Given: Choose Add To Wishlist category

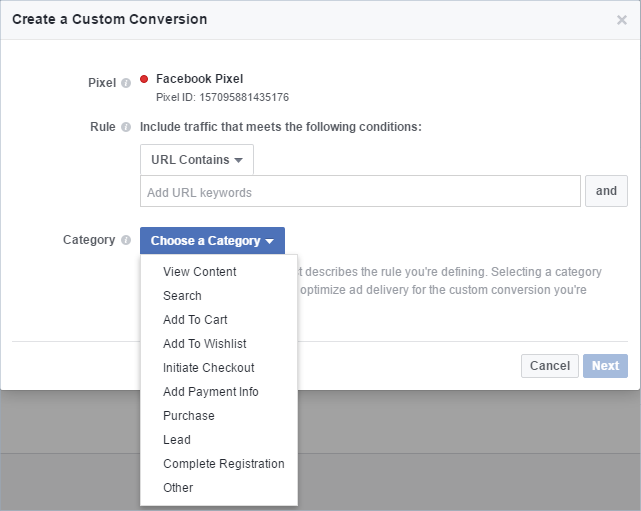Looking at the screenshot, I should pyautogui.click(x=219, y=344).
